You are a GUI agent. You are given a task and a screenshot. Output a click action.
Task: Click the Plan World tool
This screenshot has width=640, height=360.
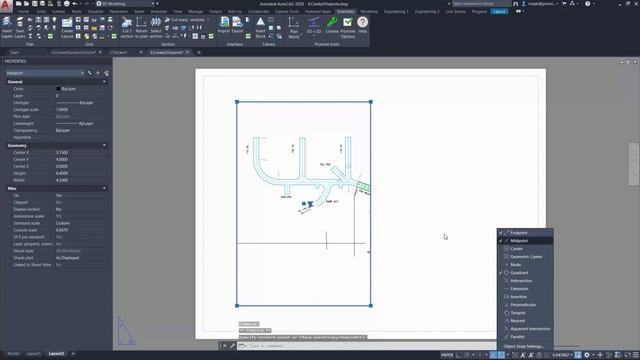pyautogui.click(x=293, y=28)
